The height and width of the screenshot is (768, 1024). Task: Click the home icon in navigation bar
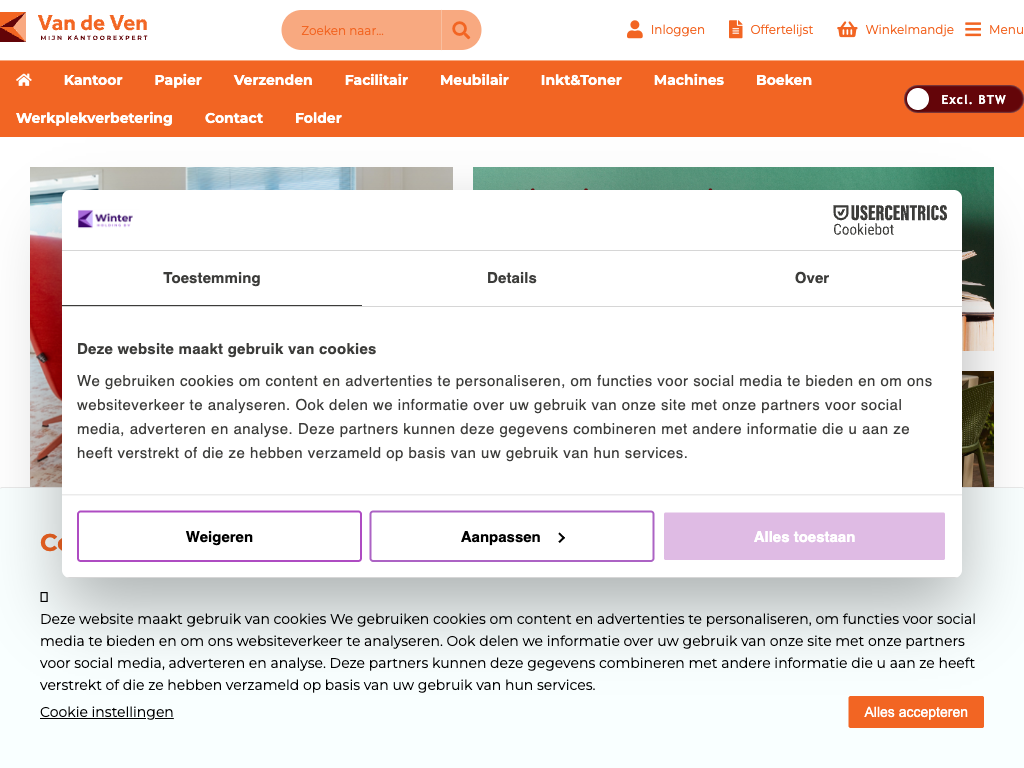[24, 80]
